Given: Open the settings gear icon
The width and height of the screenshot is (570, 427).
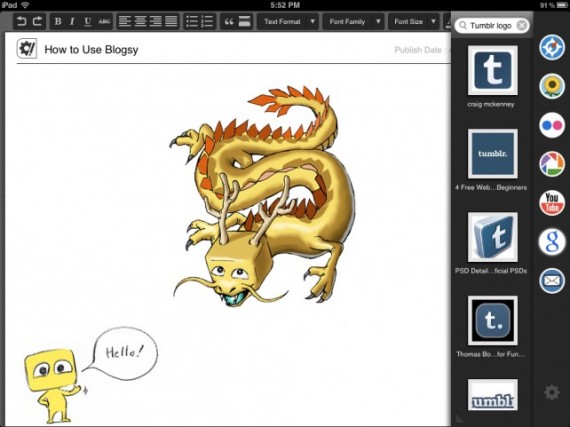Looking at the screenshot, I should tap(552, 392).
